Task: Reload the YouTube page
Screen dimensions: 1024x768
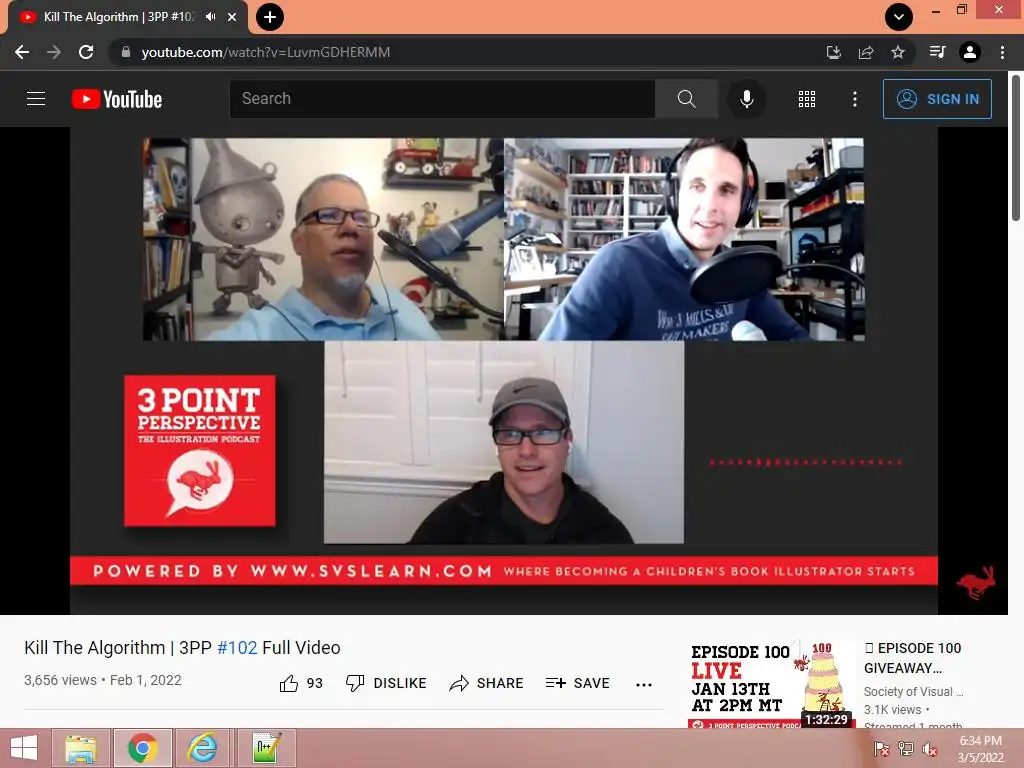Action: pyautogui.click(x=86, y=52)
